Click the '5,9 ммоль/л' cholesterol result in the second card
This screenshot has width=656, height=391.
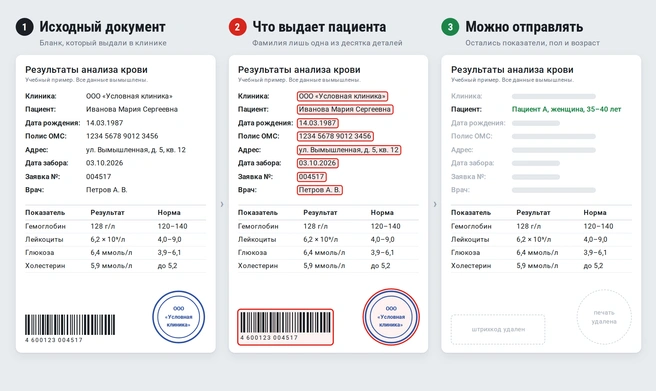tap(324, 266)
